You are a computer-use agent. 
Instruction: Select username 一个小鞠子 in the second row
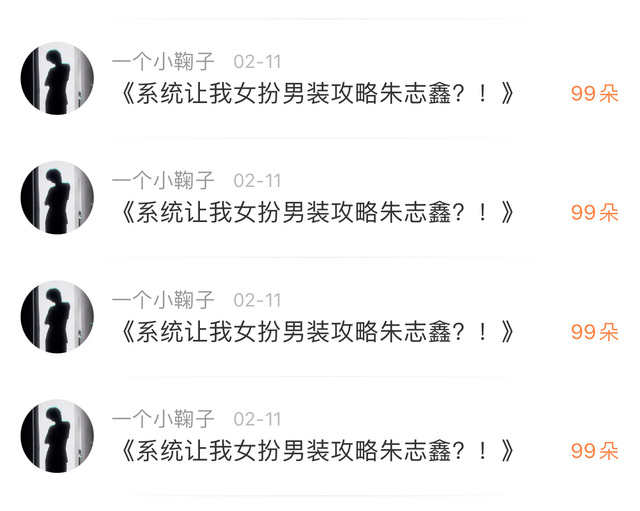tap(163, 181)
